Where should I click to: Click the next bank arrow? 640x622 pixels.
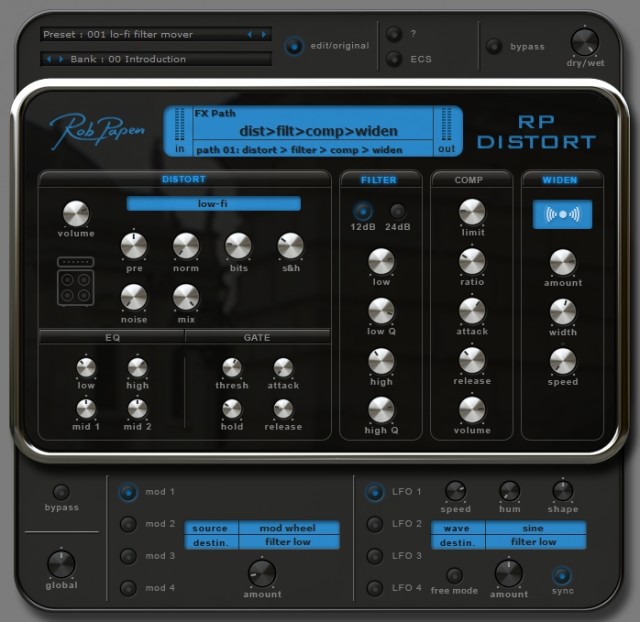click(x=60, y=59)
